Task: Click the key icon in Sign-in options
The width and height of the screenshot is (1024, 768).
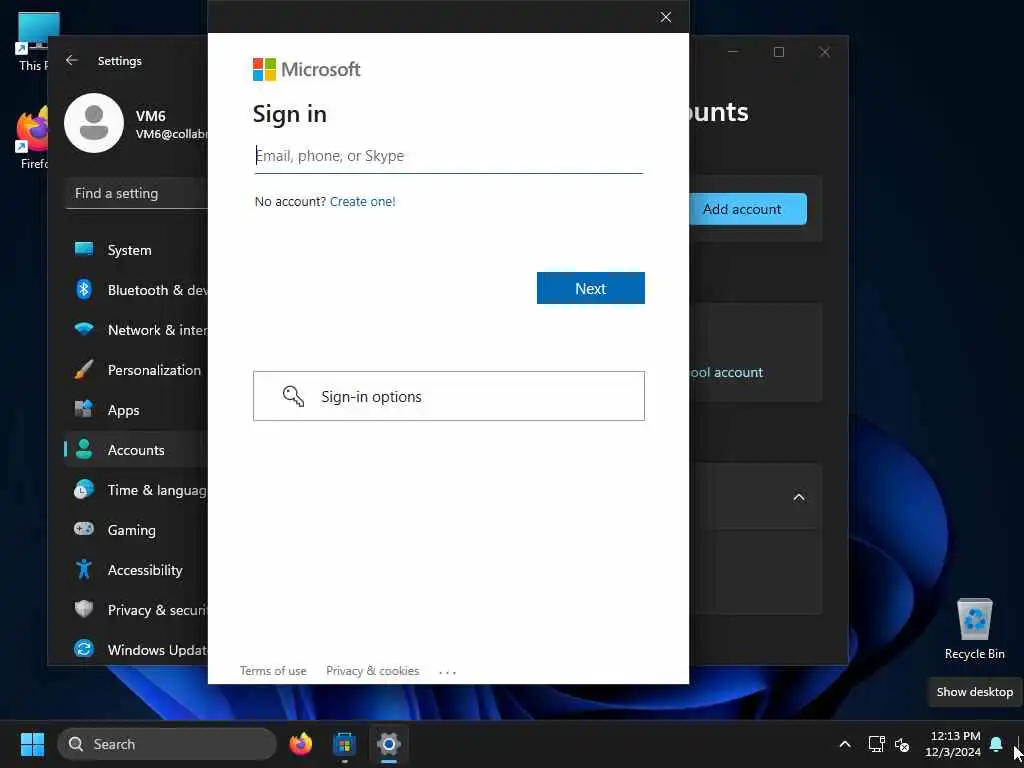Action: click(293, 396)
